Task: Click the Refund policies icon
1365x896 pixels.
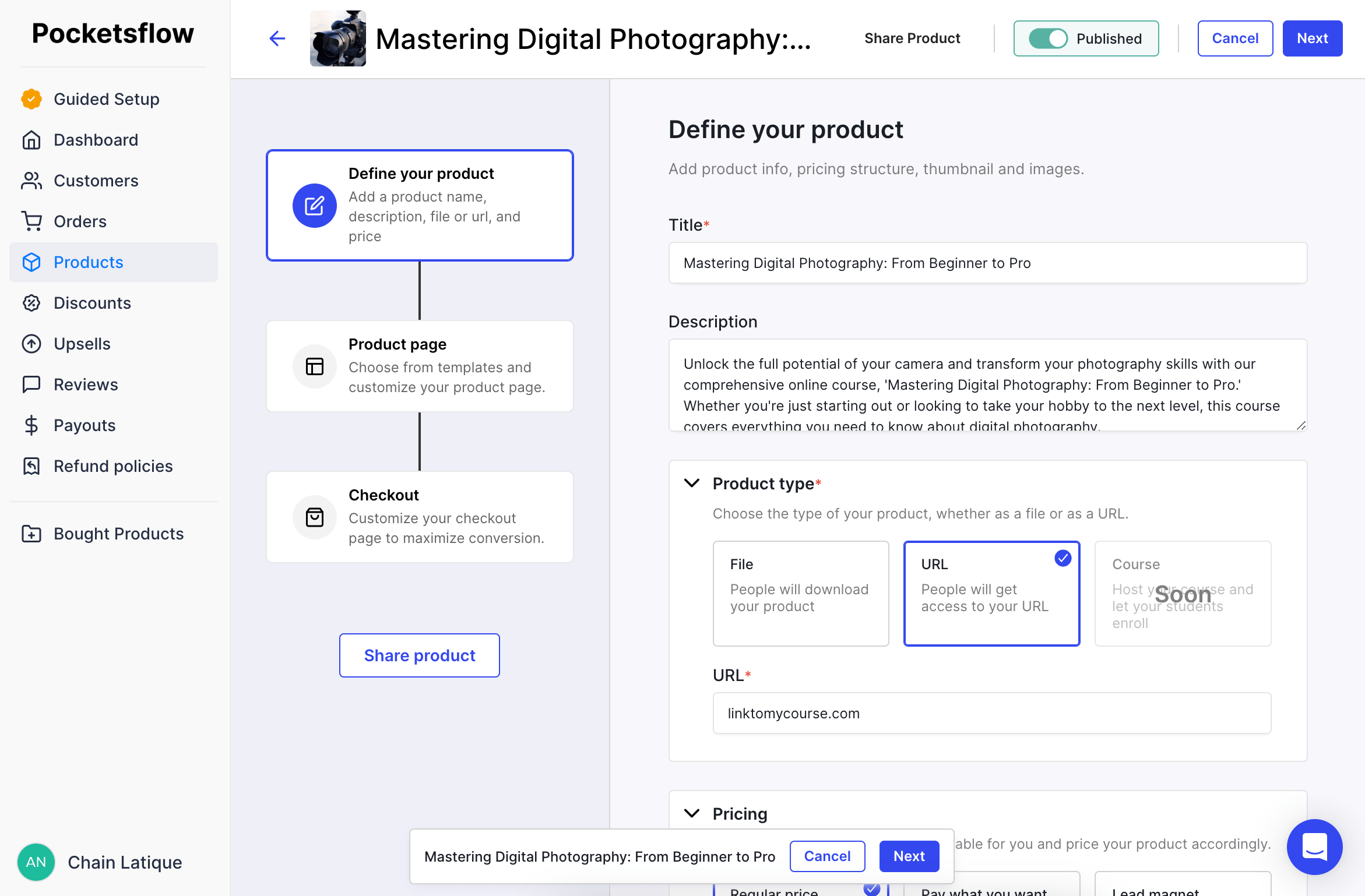Action: [31, 466]
